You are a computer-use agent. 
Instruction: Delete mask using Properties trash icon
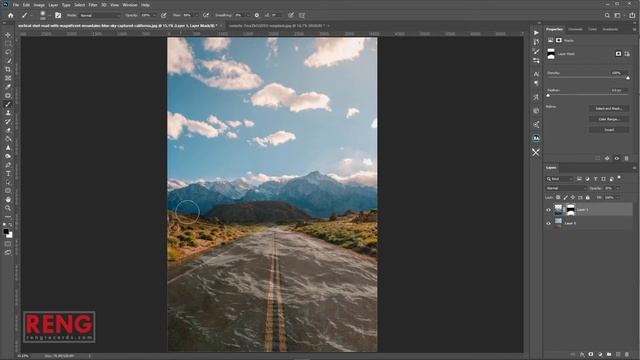pos(627,158)
